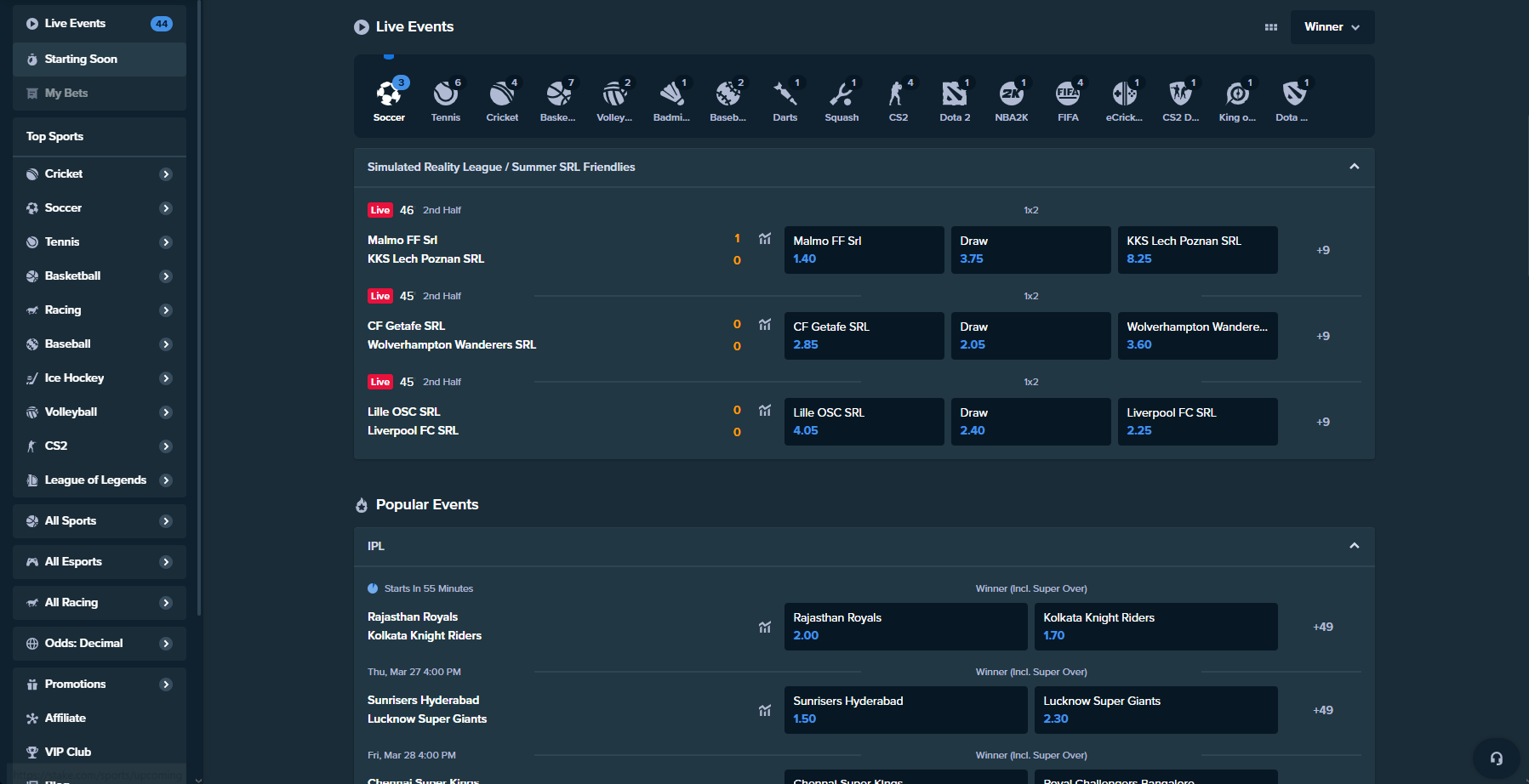This screenshot has height=784, width=1529.
Task: Choose the Cricket icon in live sports row
Action: [502, 100]
